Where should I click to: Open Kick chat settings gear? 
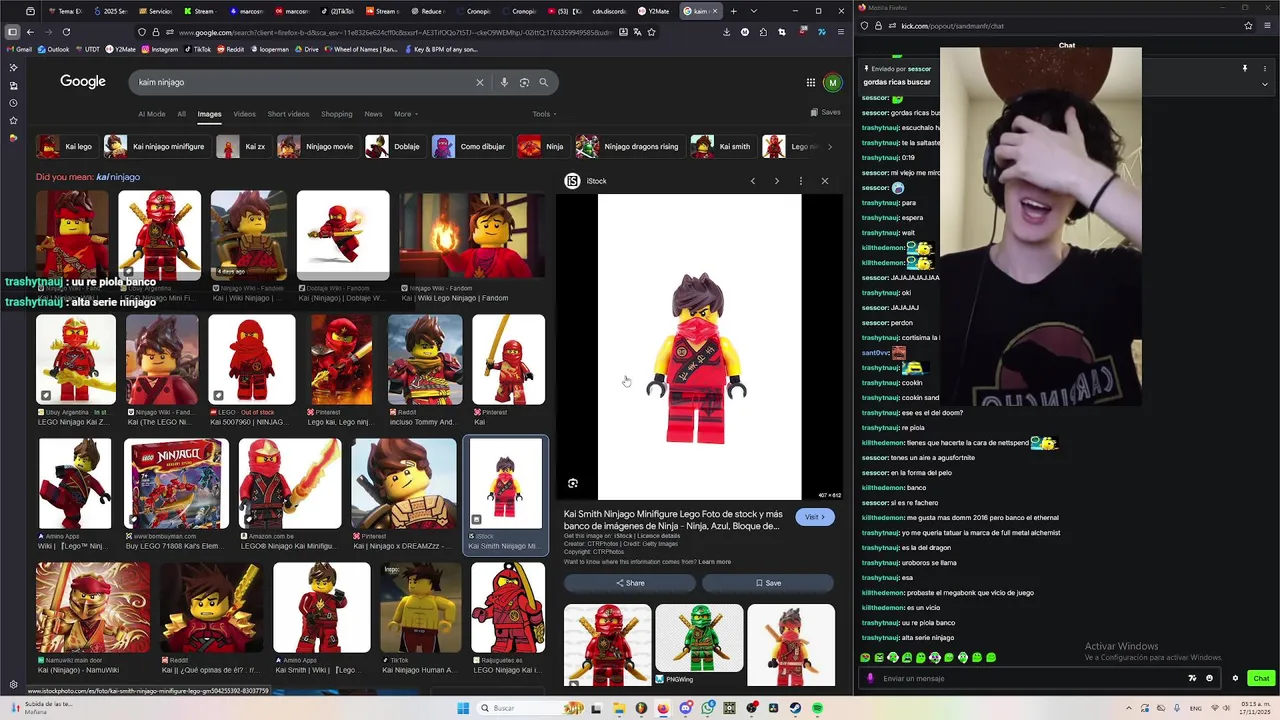pos(1235,678)
